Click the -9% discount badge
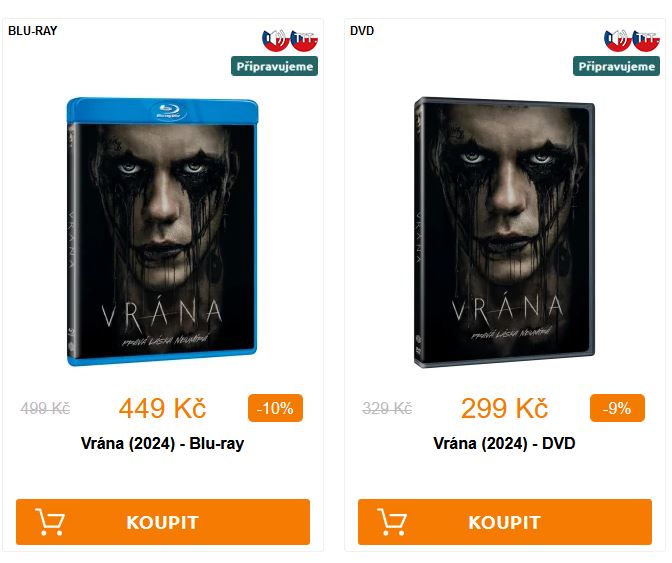 617,408
